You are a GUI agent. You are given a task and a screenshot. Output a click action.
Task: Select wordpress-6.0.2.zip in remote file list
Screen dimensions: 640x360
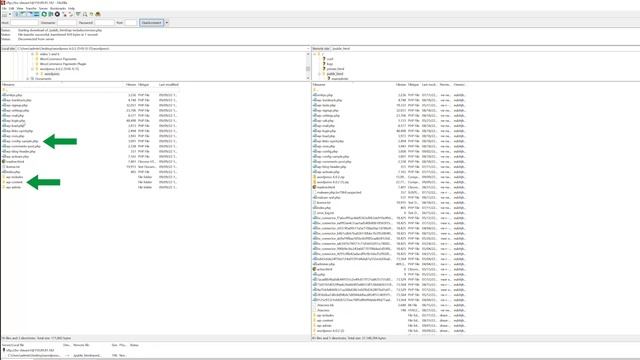331,177
